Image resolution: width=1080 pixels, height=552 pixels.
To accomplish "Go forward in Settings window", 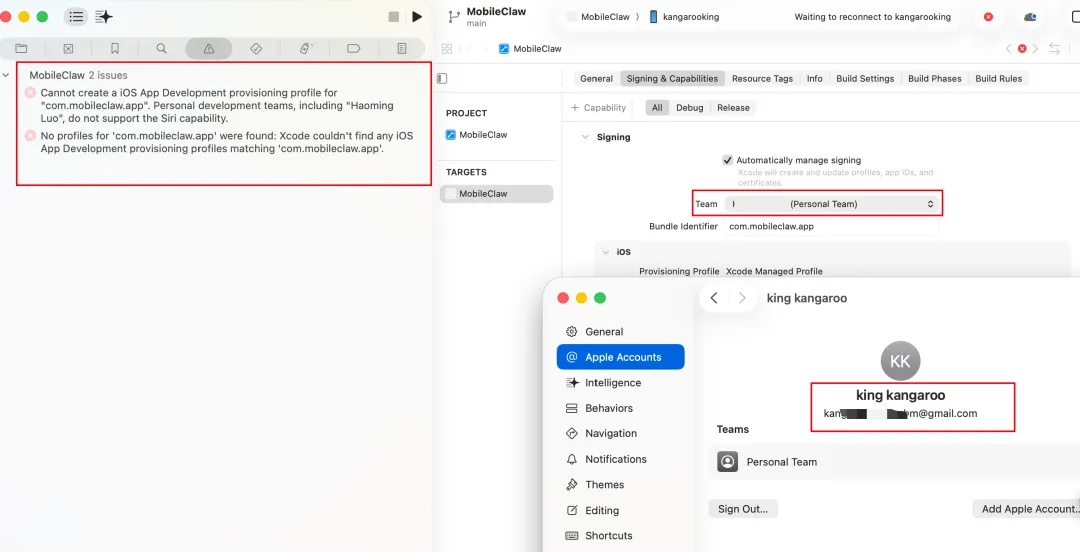I will tap(742, 298).
